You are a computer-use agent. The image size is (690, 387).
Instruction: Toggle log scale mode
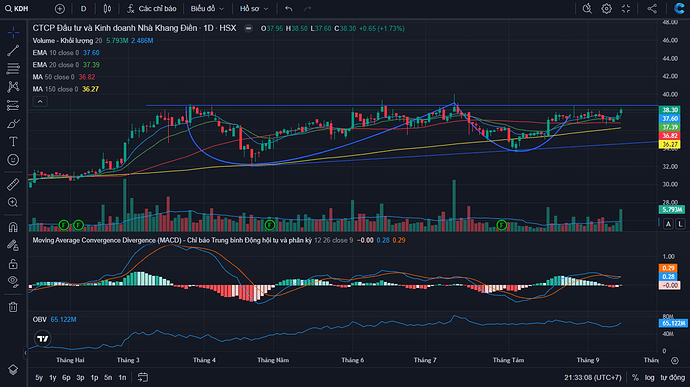coord(650,377)
